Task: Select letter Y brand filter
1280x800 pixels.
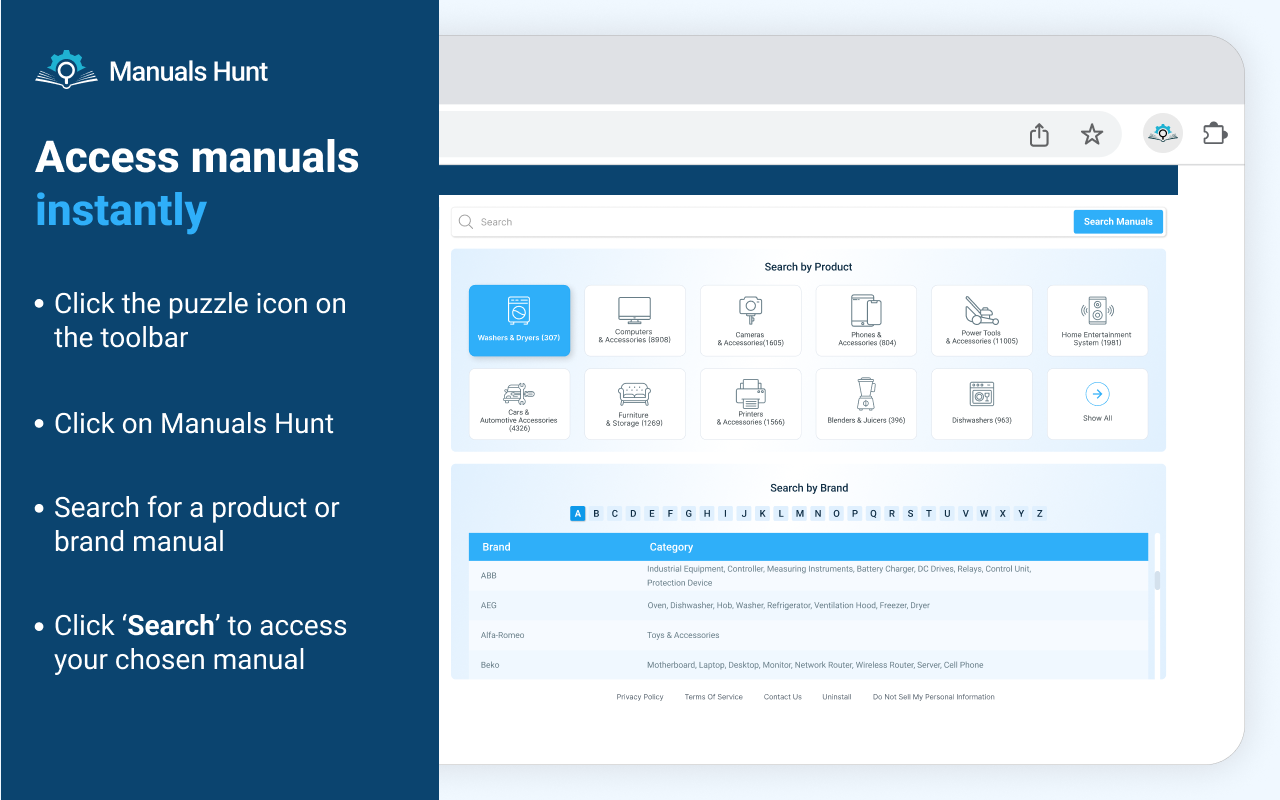Action: pos(1021,514)
